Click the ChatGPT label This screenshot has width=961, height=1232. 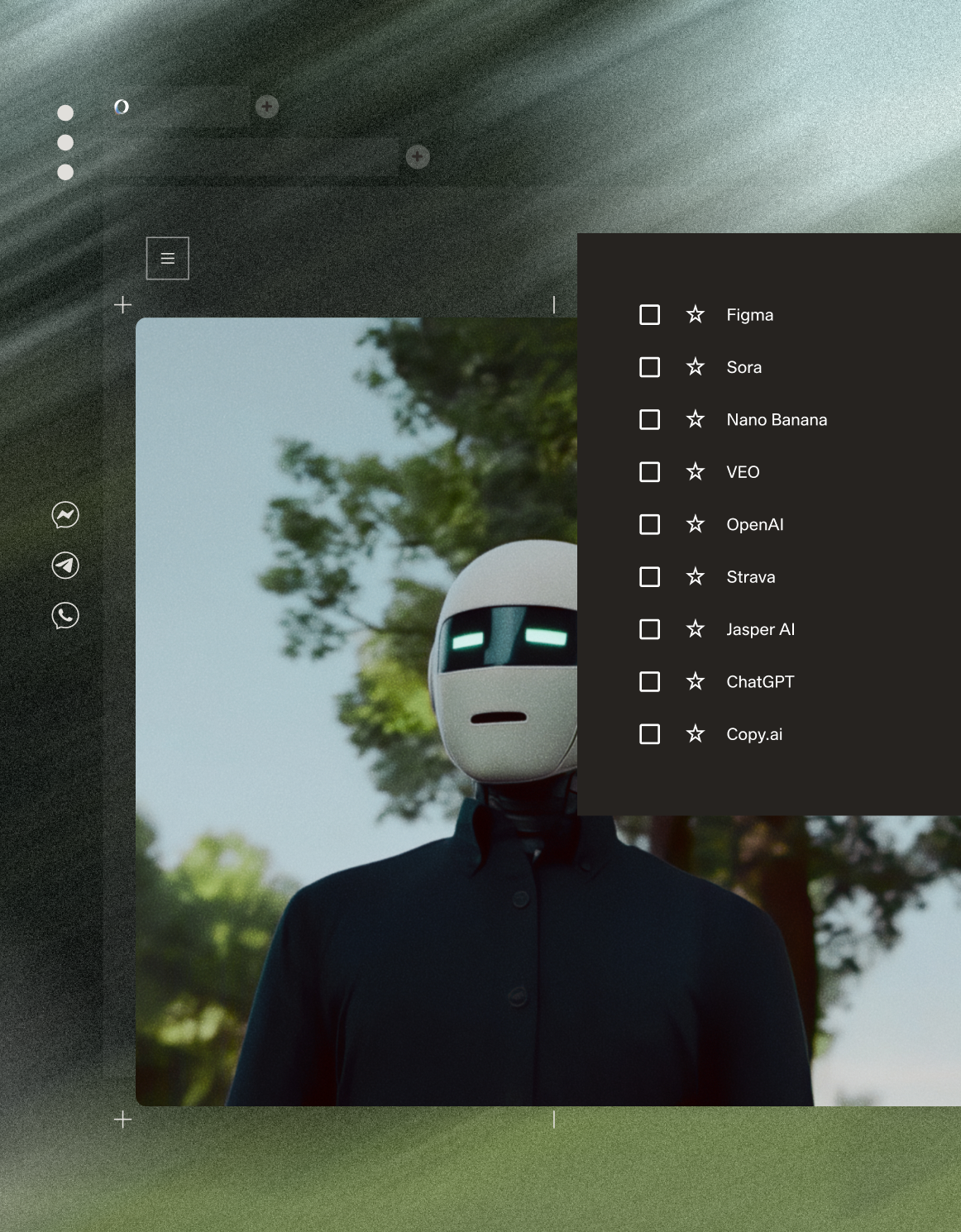coord(760,682)
